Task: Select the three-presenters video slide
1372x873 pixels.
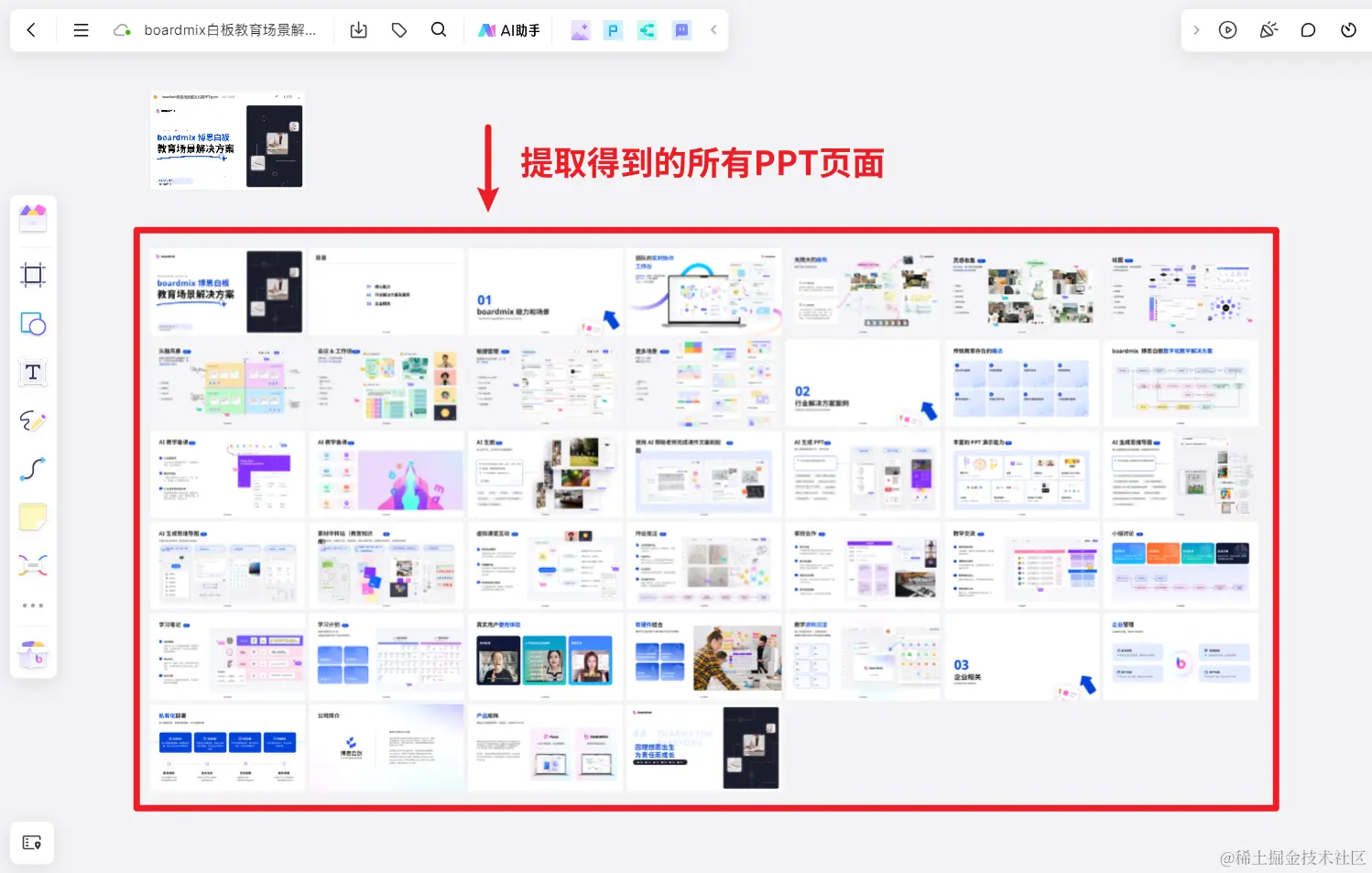Action: click(545, 657)
